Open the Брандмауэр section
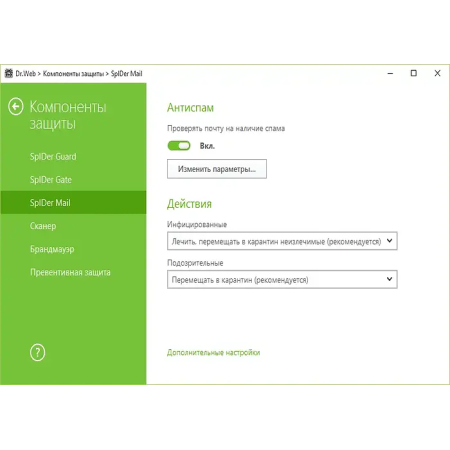450x450 pixels. coord(52,249)
